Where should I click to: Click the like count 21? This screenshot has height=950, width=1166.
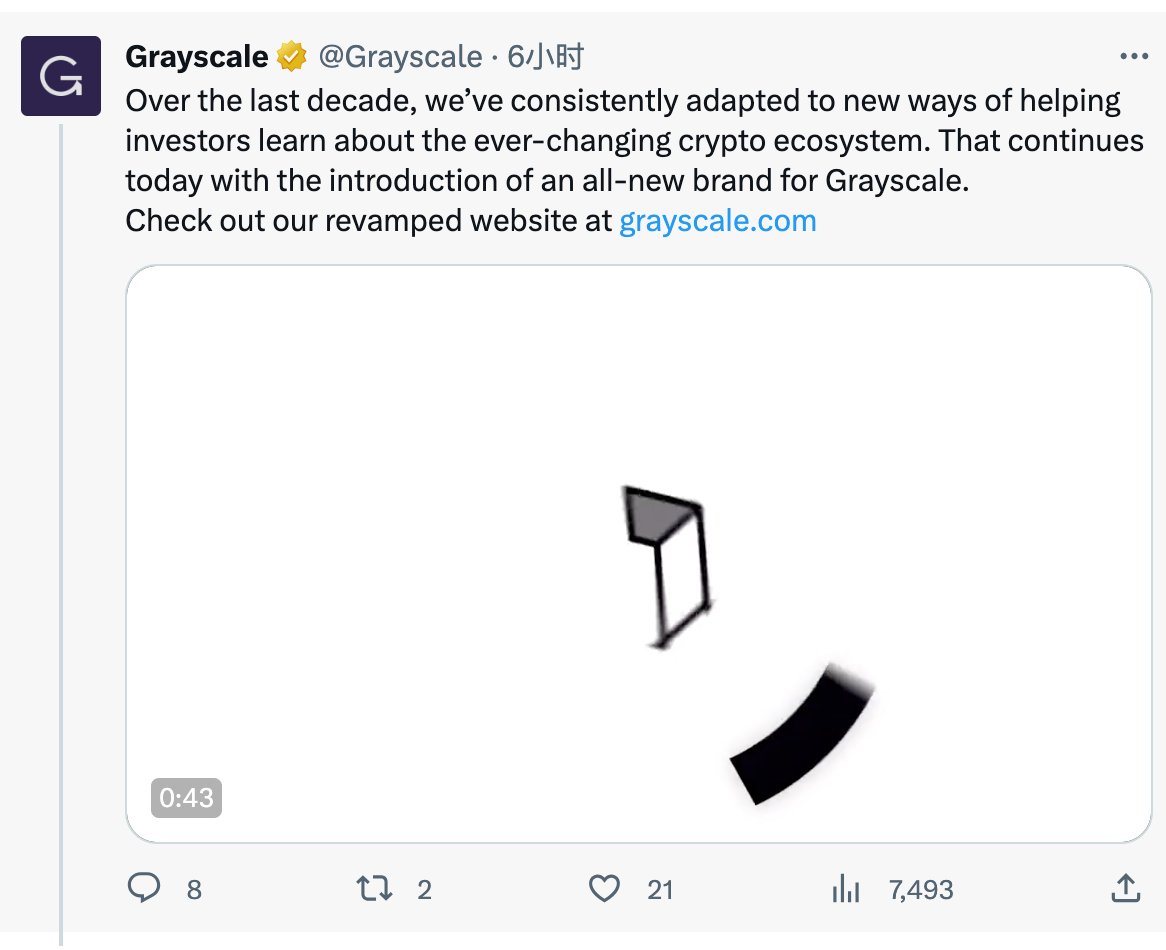click(x=660, y=889)
